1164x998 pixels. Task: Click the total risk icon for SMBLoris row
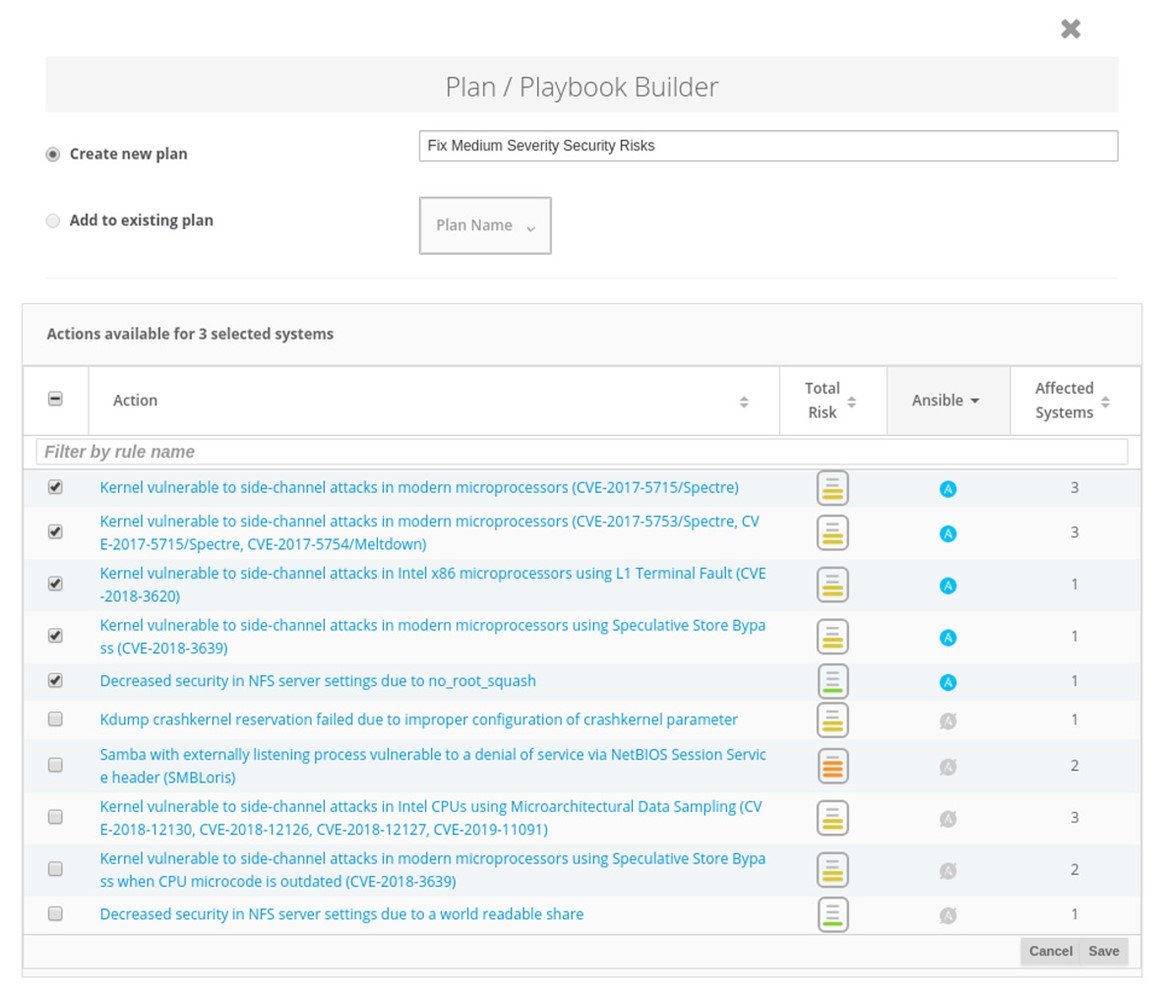coord(832,766)
